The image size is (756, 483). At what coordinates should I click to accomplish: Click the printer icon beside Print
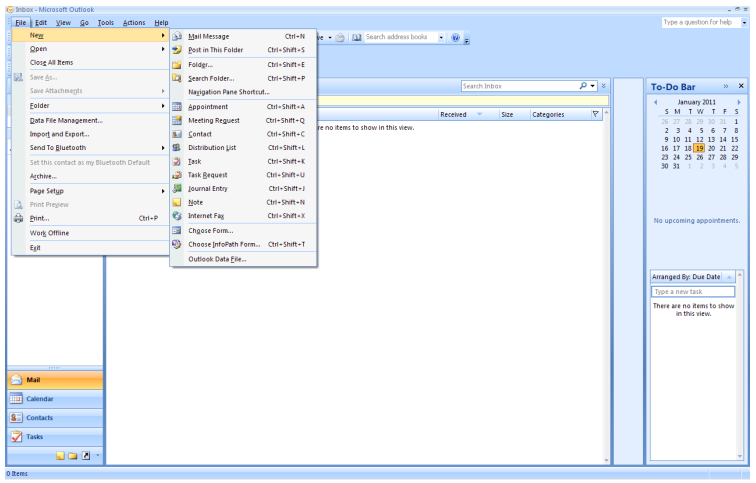(x=18, y=218)
